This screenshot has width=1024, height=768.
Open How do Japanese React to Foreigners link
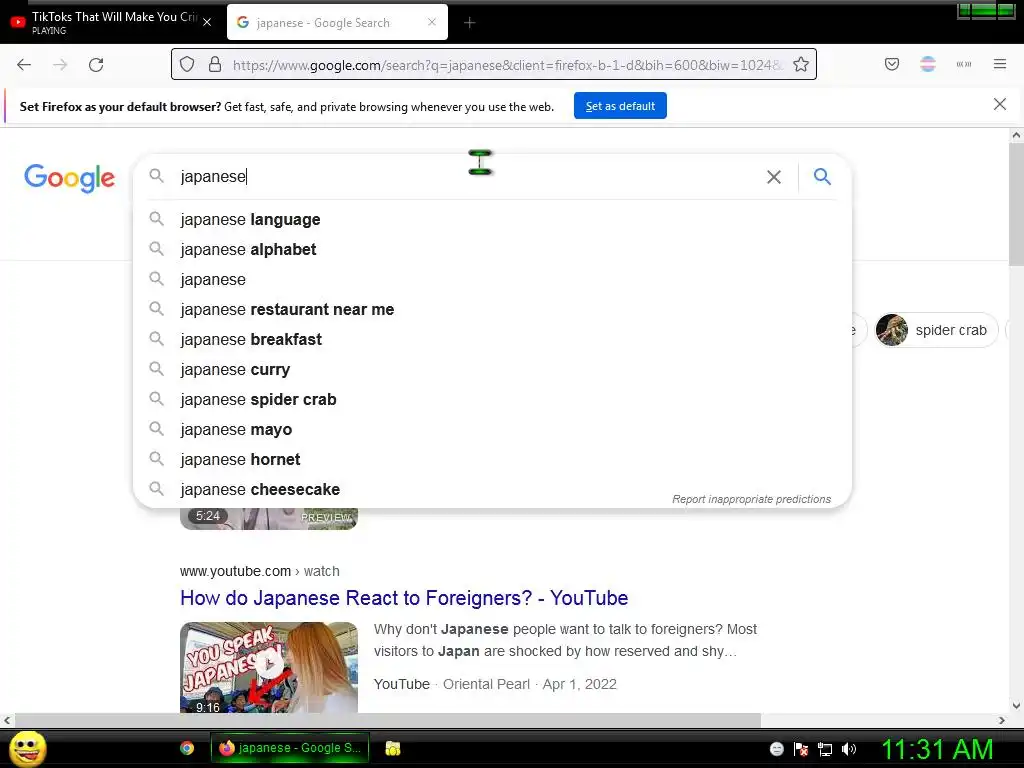coord(404,598)
